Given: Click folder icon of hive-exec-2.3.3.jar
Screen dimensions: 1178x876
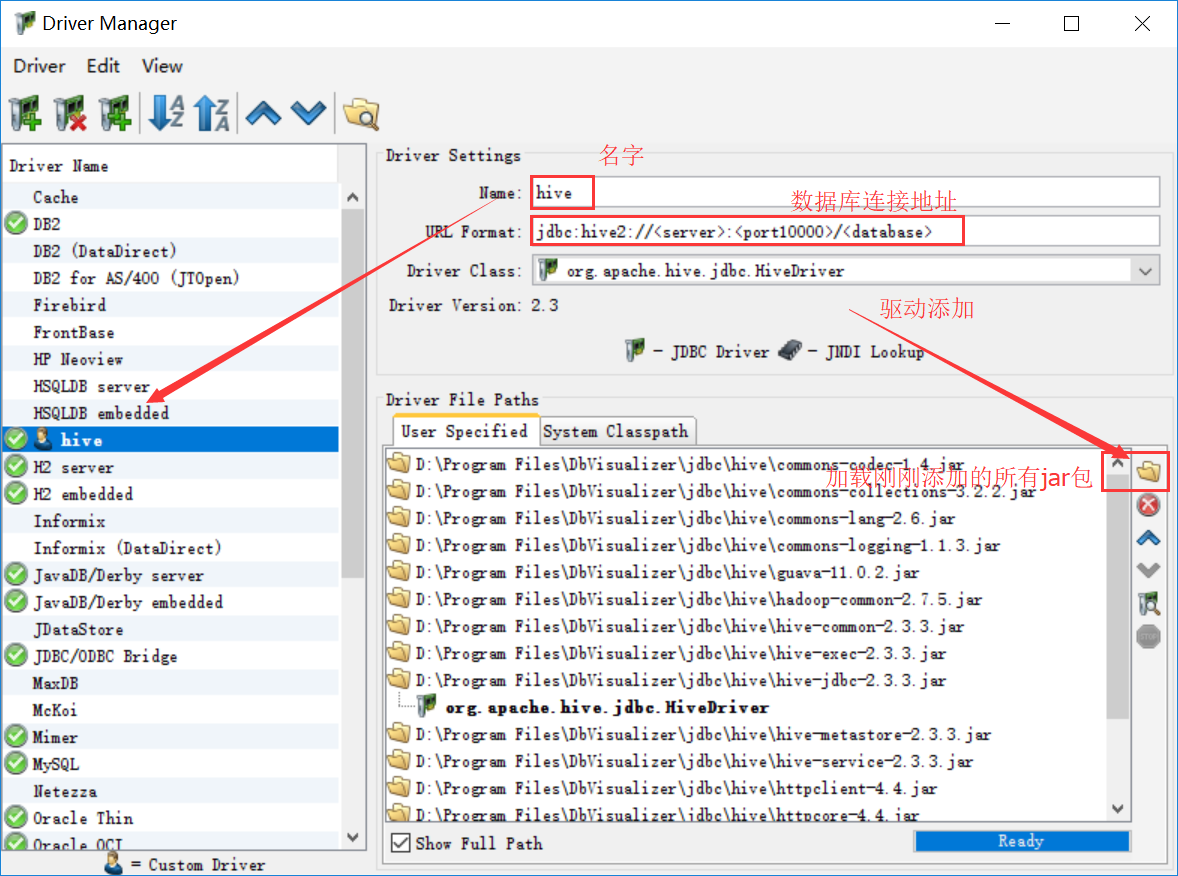Looking at the screenshot, I should tap(399, 653).
